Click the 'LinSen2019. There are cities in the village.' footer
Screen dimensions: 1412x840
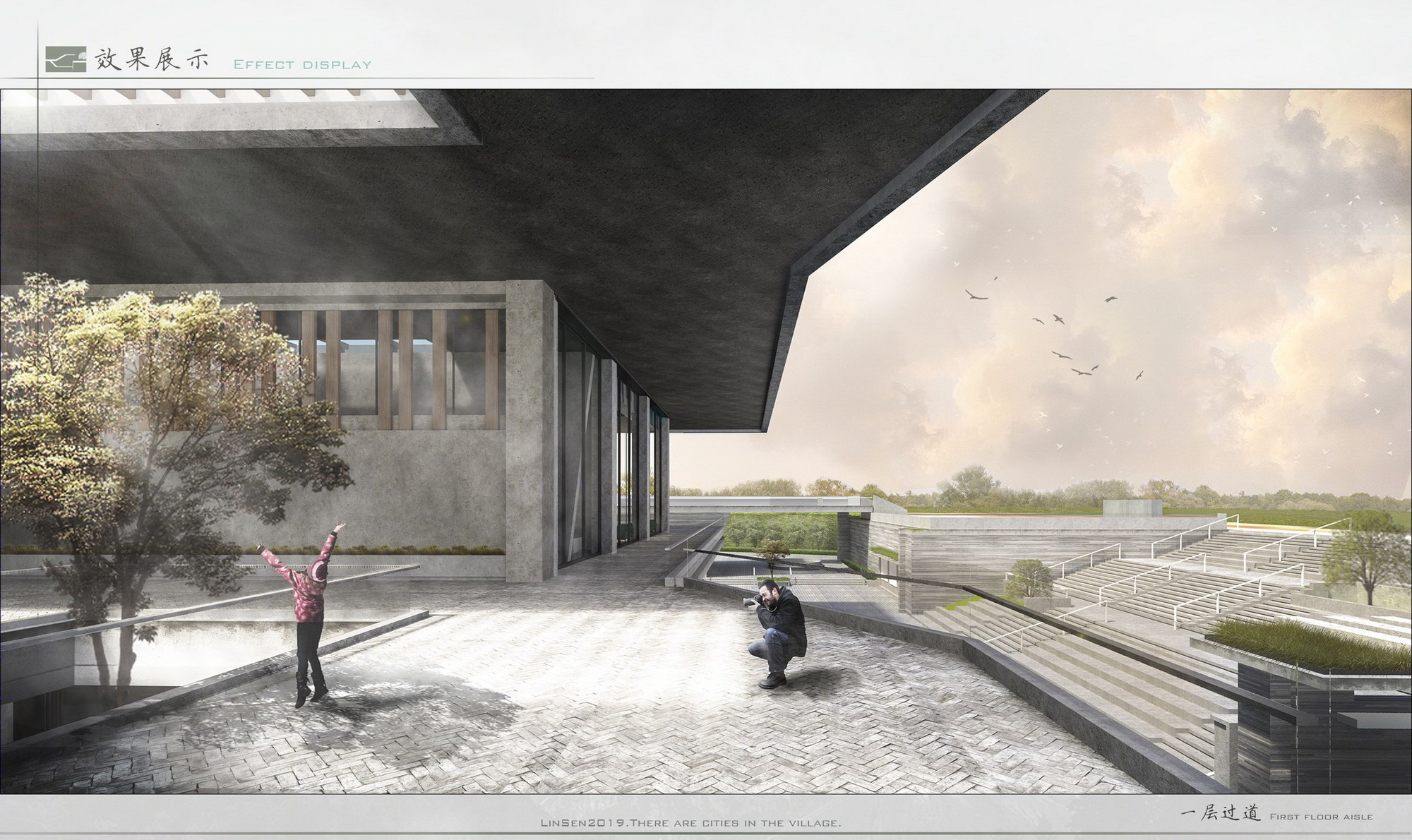pyautogui.click(x=690, y=823)
